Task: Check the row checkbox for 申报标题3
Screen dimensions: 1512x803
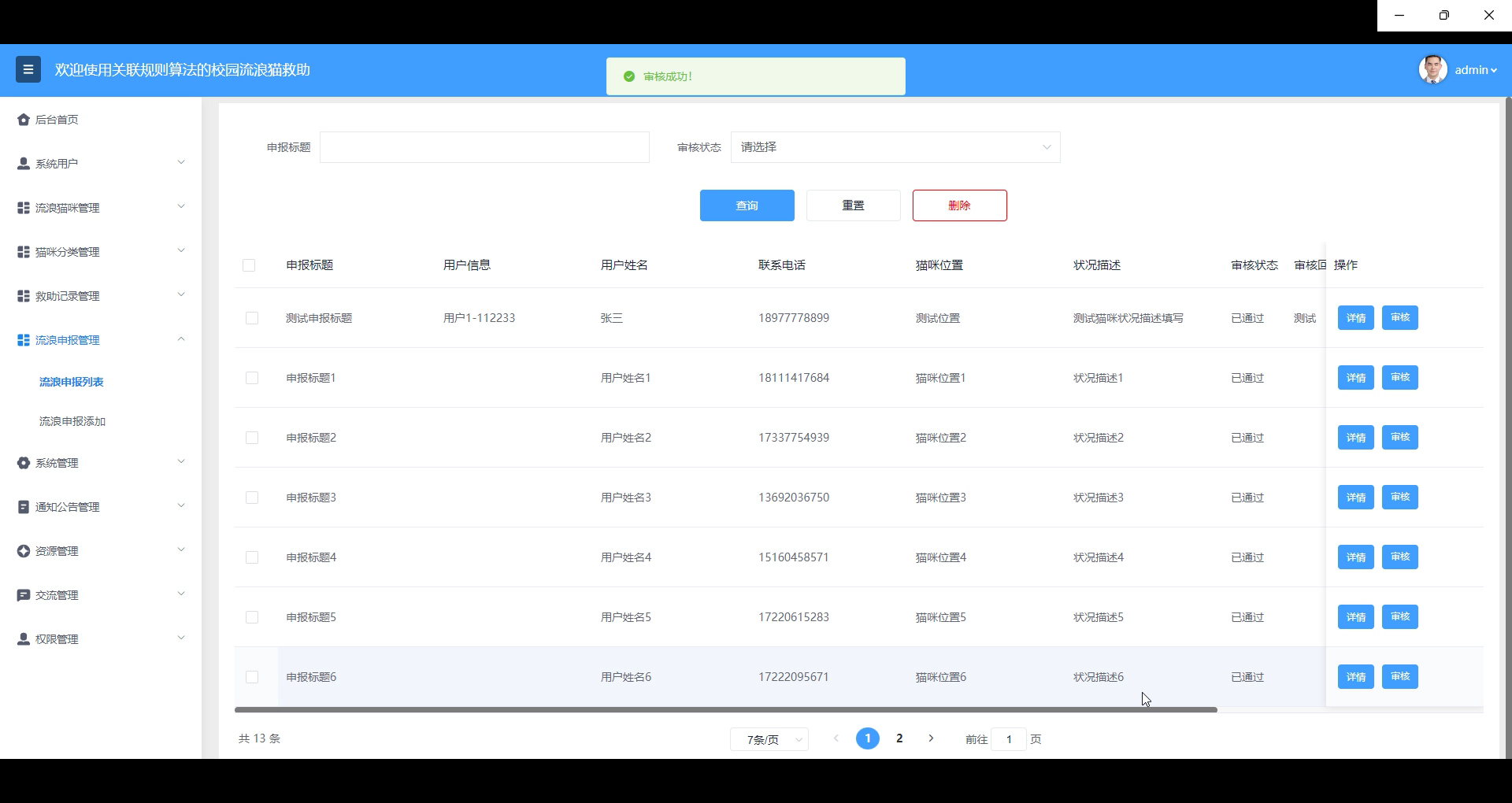Action: click(x=252, y=498)
